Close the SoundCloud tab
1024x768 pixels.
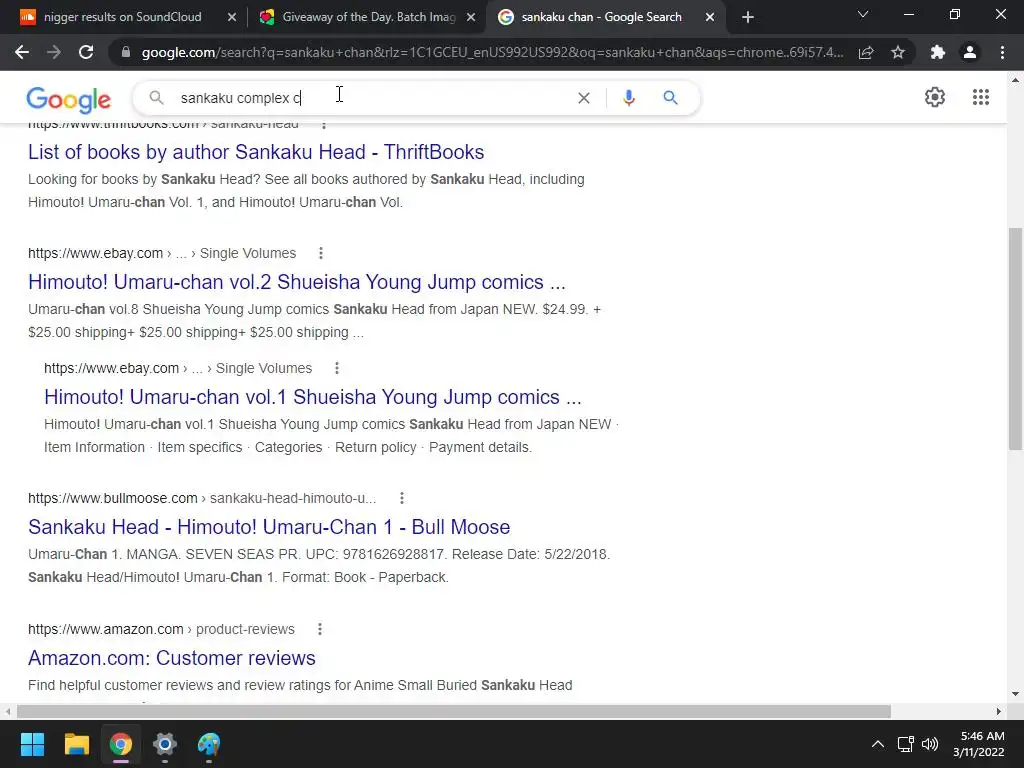tap(231, 18)
